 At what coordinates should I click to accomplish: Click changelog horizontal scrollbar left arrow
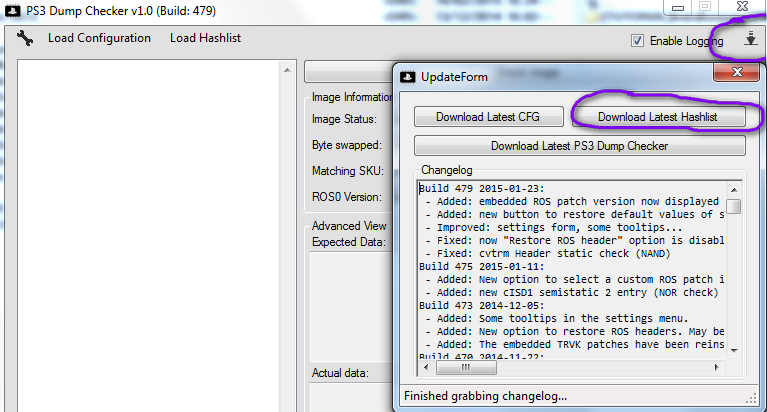tap(426, 367)
